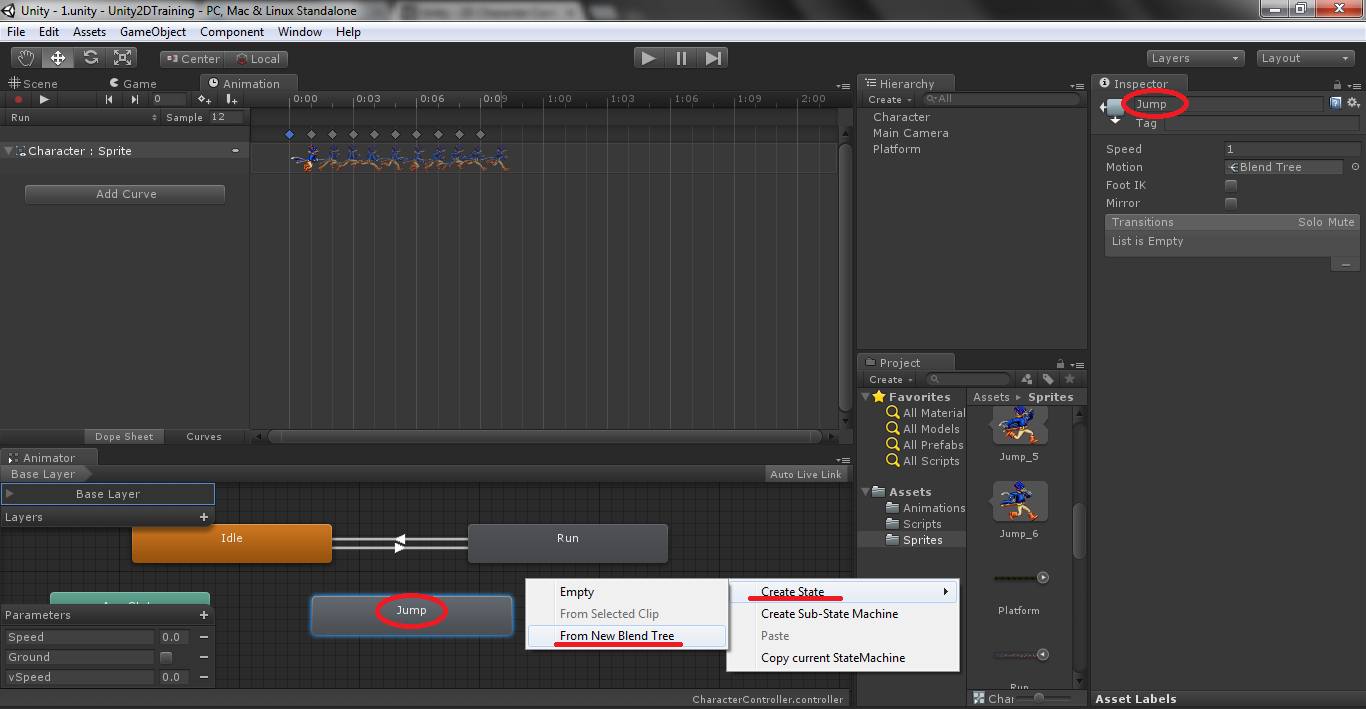1366x709 pixels.
Task: Select the Move tool
Action: point(58,58)
